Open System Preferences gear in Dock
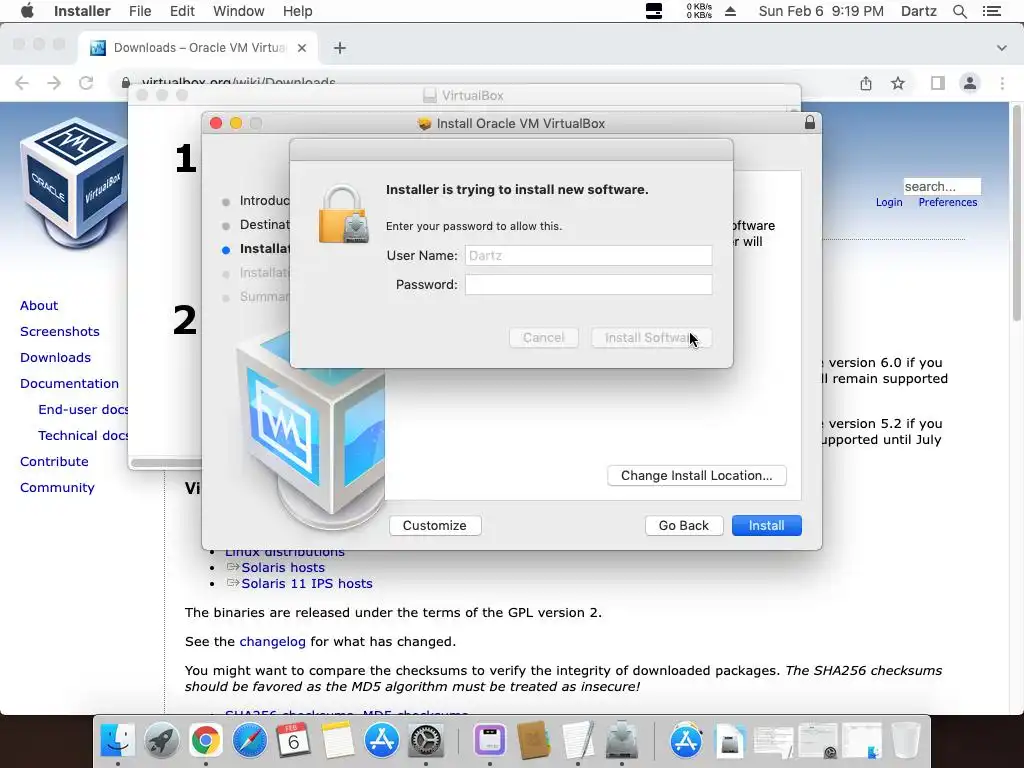Screen dimensions: 1024x768 (x=426, y=741)
